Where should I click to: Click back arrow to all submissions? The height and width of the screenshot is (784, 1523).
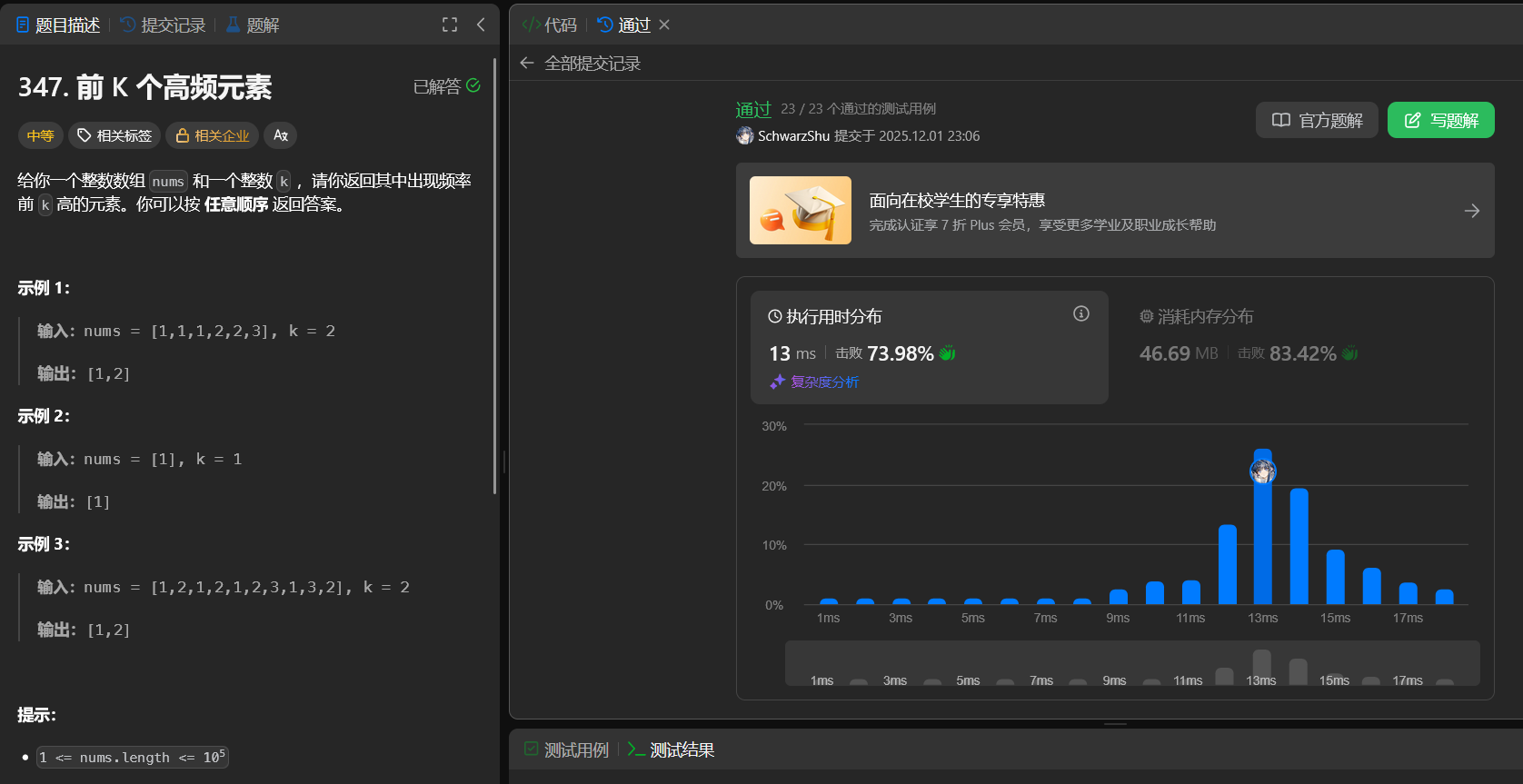pyautogui.click(x=527, y=63)
